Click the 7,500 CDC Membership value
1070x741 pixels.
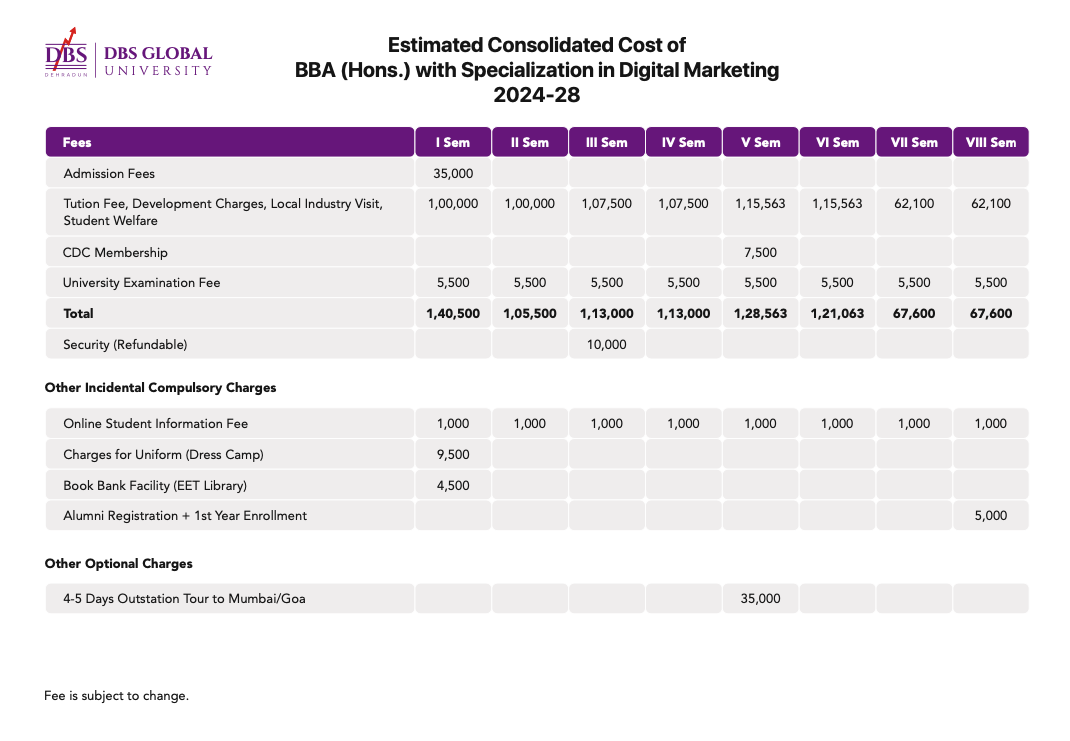tap(760, 252)
